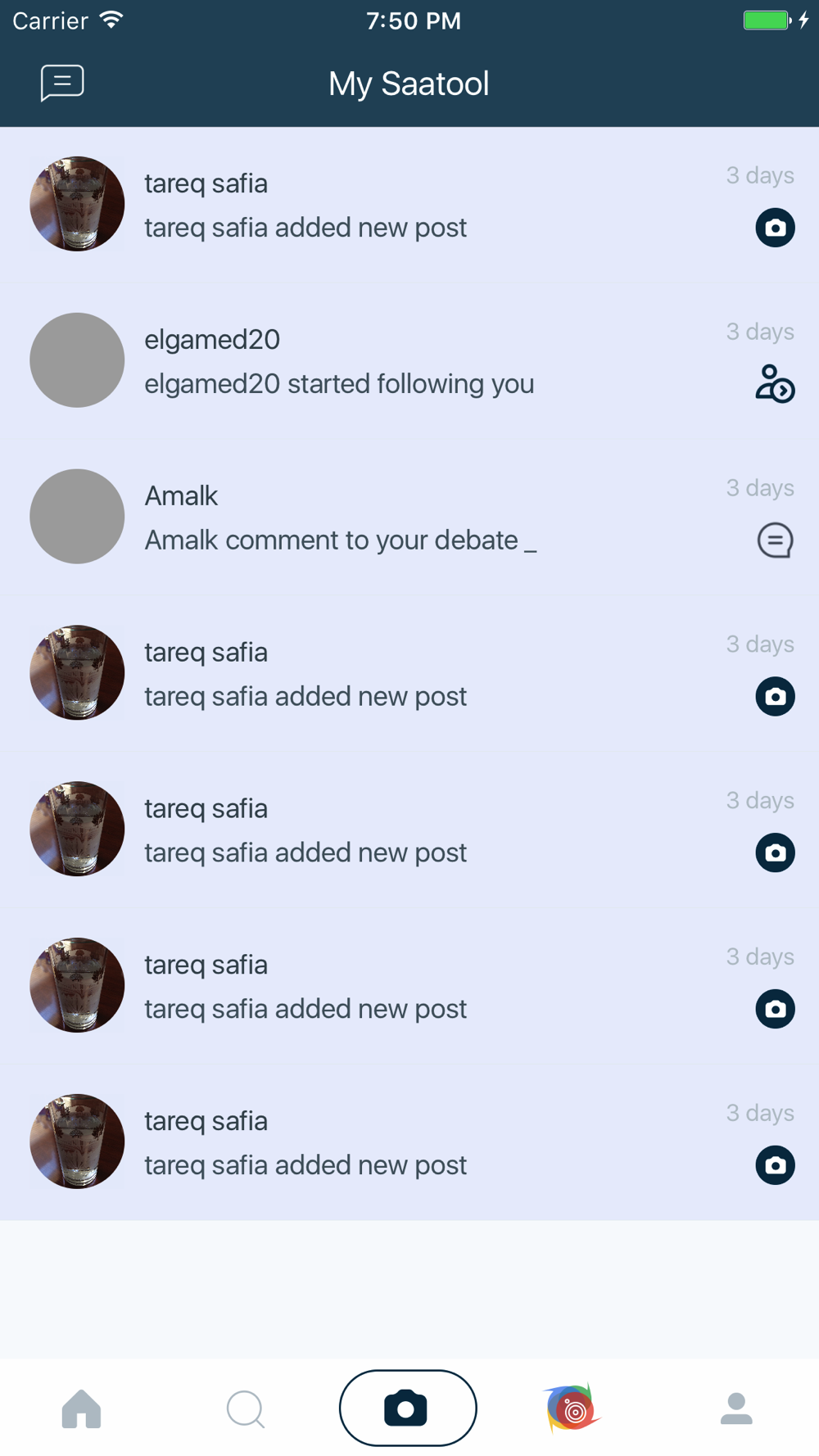Viewport: 819px width, 1456px height.
Task: Open the messages icon in header
Action: [x=62, y=83]
